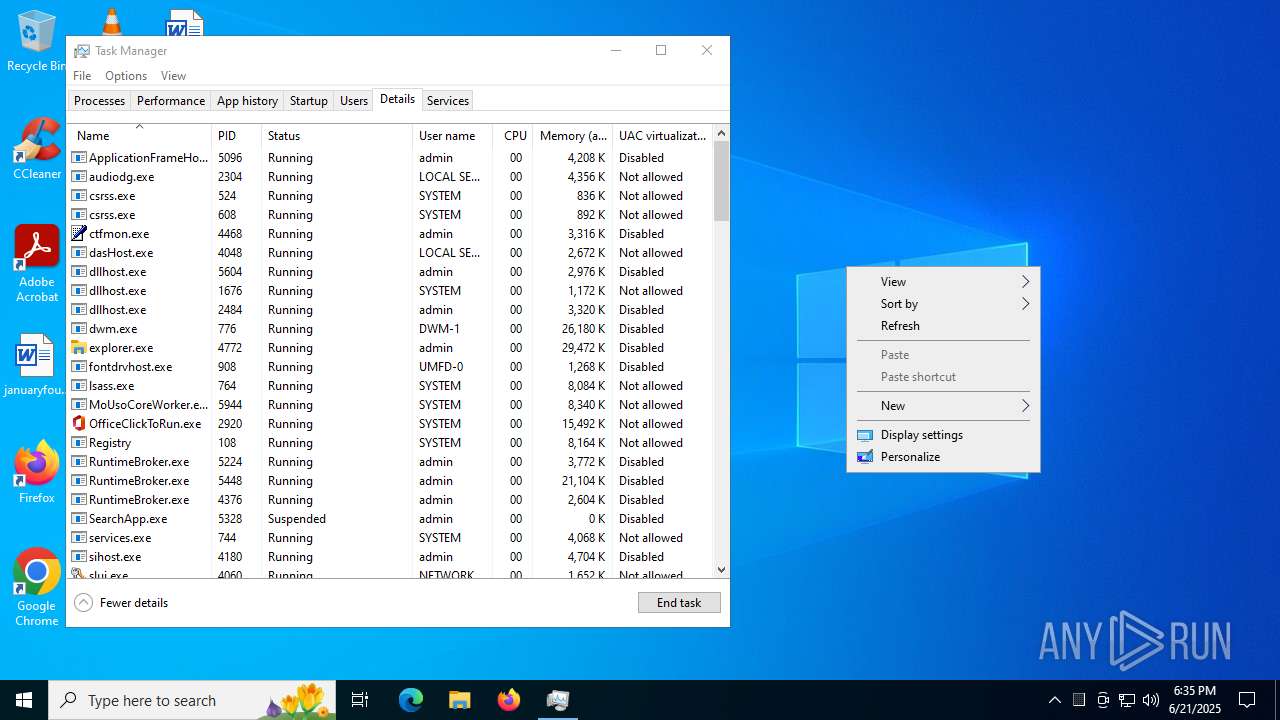
Task: Open the volume control in system tray
Action: point(1151,700)
